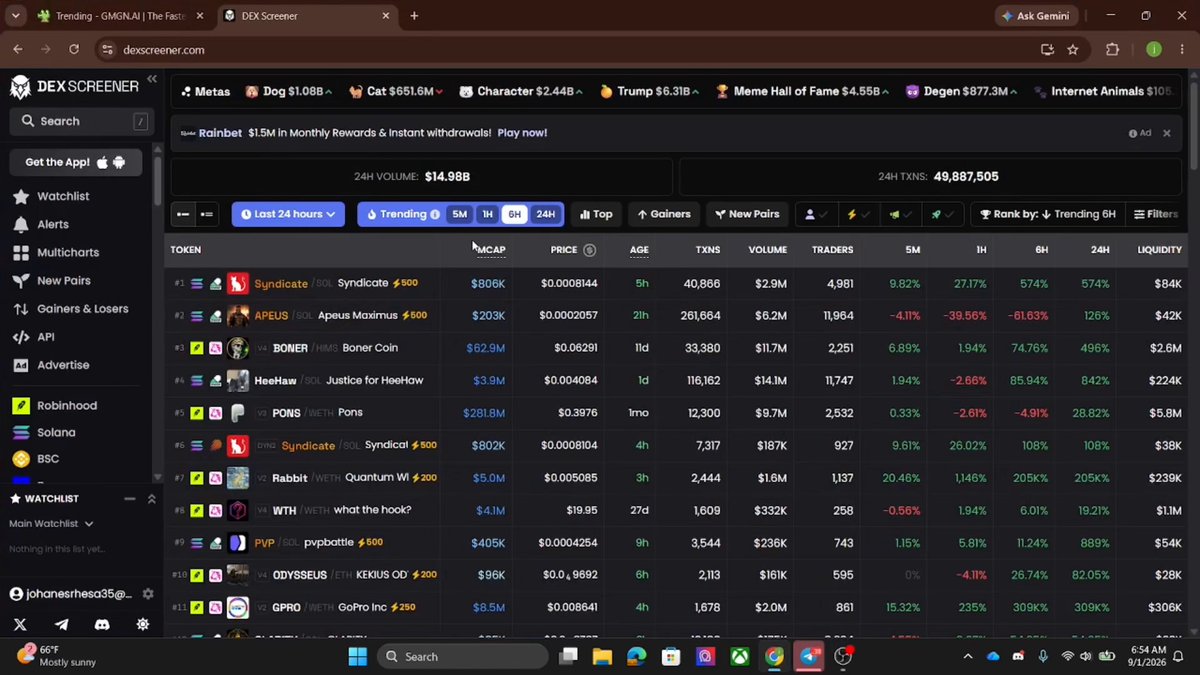This screenshot has width=1200, height=675.
Task: Close the Rainbet ad banner
Action: point(1166,133)
